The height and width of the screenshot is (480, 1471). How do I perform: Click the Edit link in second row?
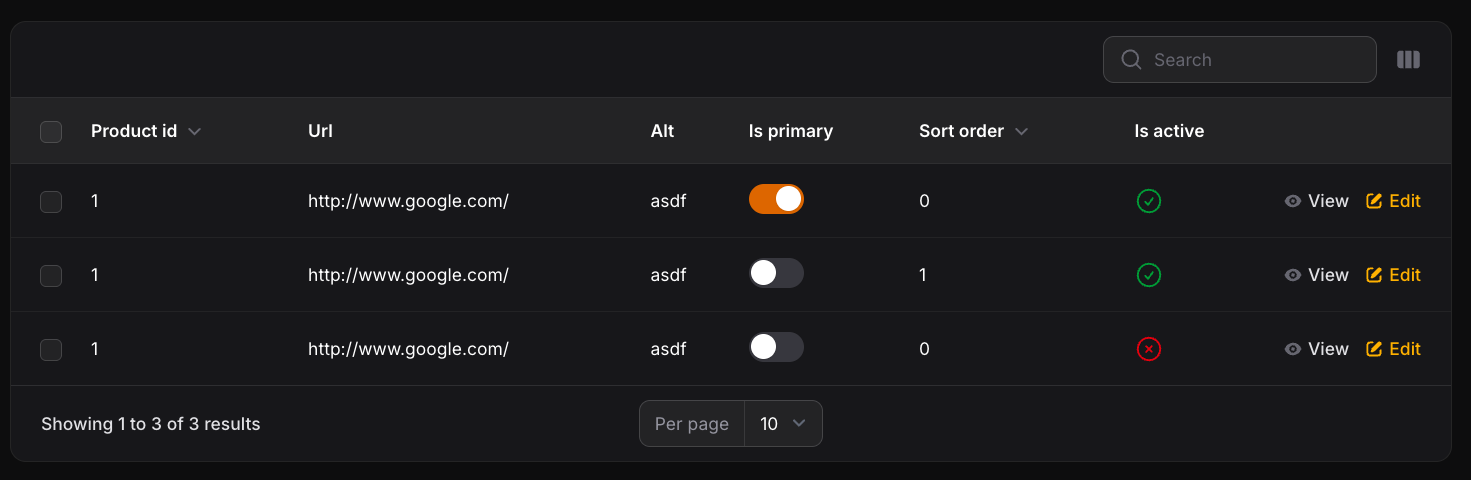point(1393,275)
